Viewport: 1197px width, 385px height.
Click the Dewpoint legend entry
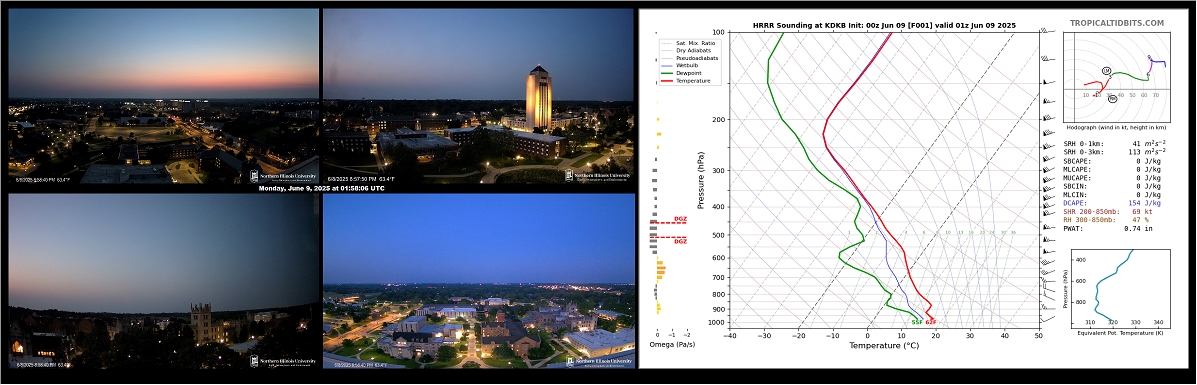(684, 73)
